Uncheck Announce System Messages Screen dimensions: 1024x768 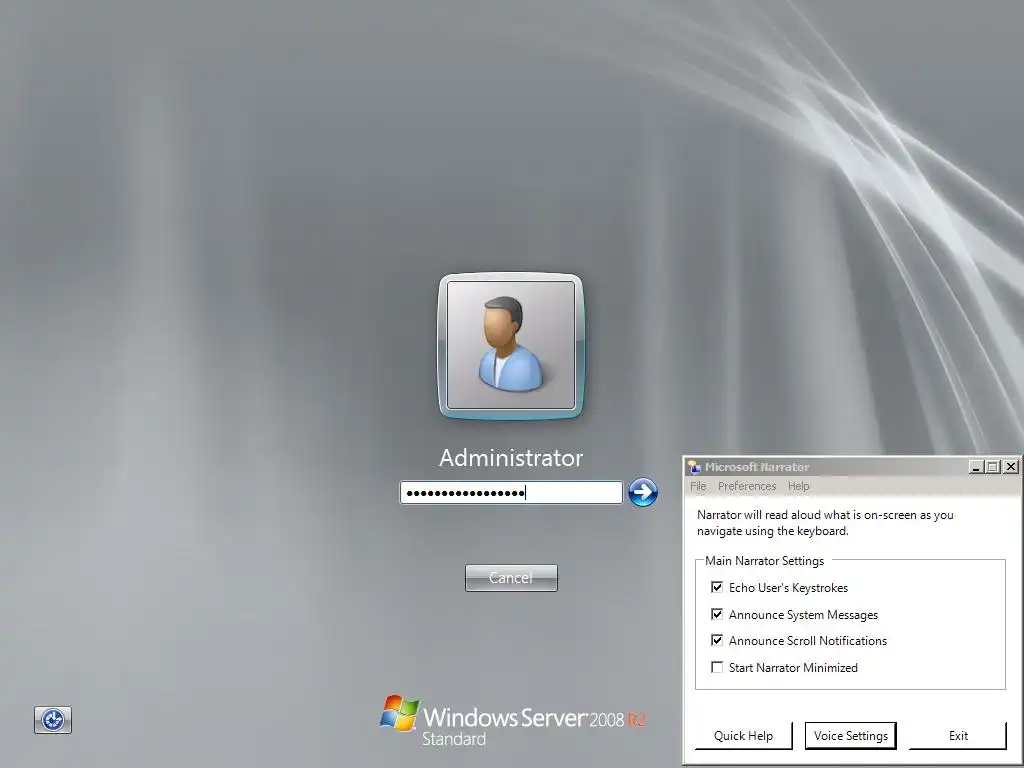717,615
